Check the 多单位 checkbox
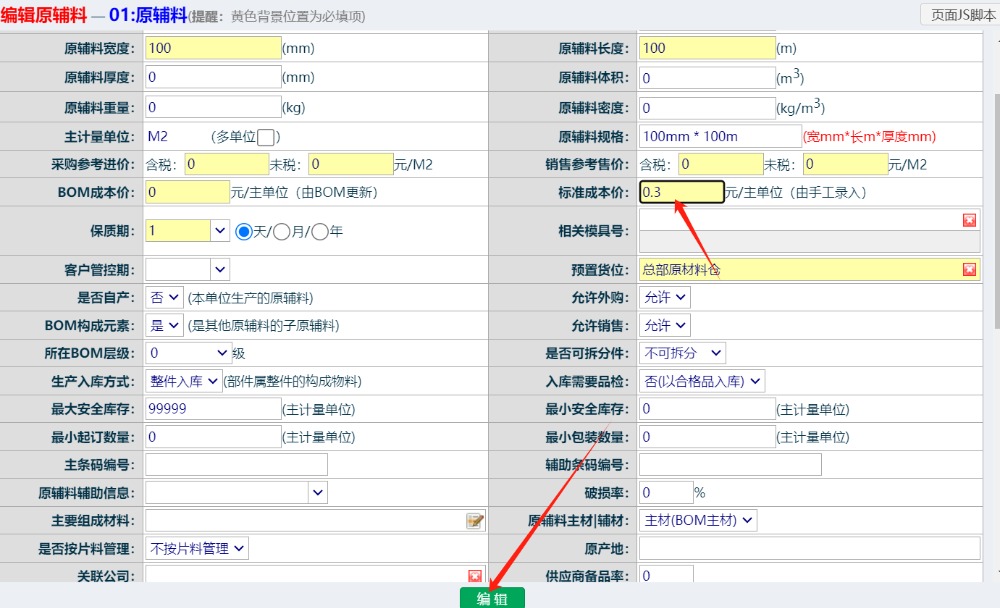The width and height of the screenshot is (1000, 608). coord(266,137)
